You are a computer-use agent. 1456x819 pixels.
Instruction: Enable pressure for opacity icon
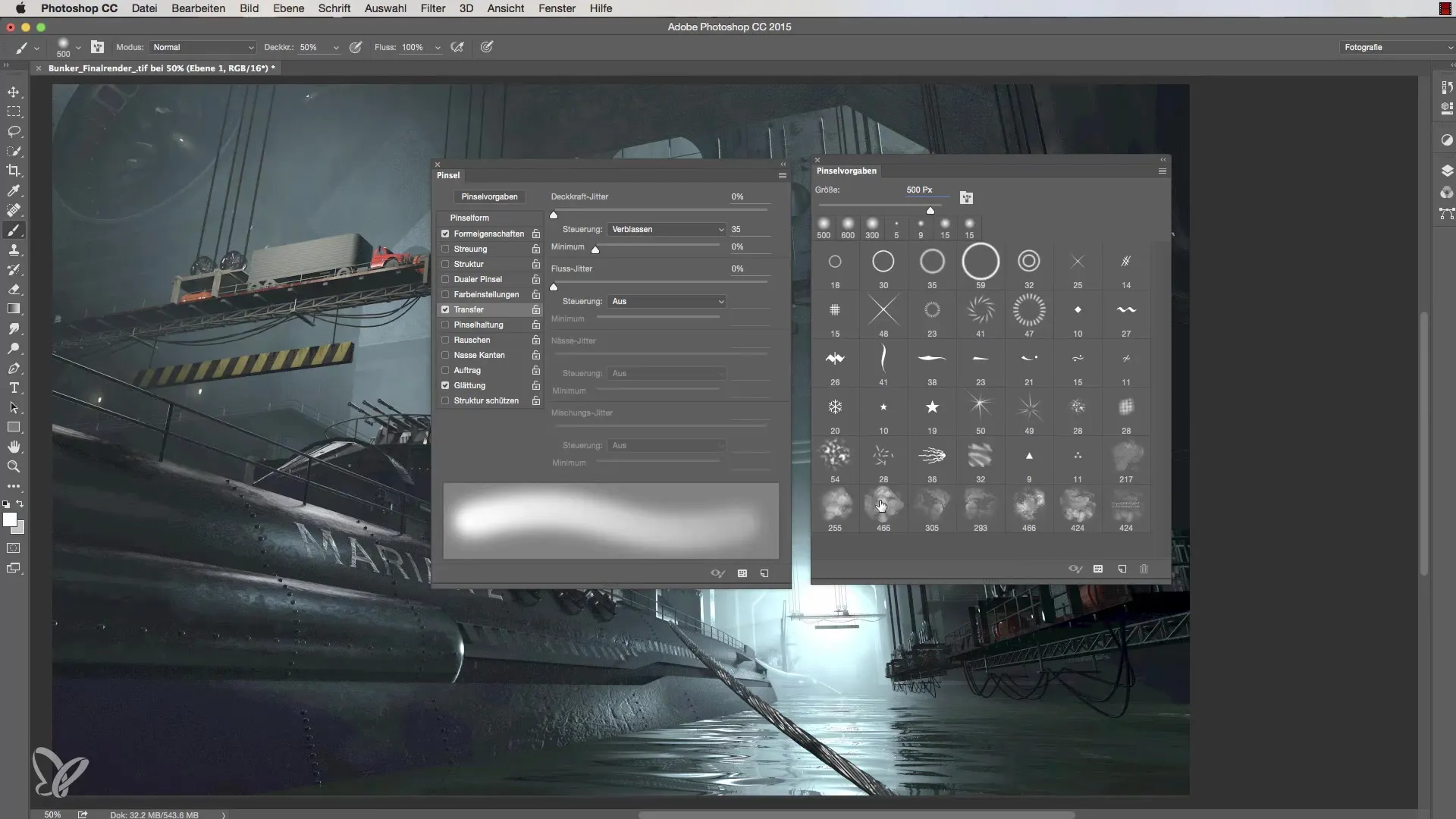356,47
